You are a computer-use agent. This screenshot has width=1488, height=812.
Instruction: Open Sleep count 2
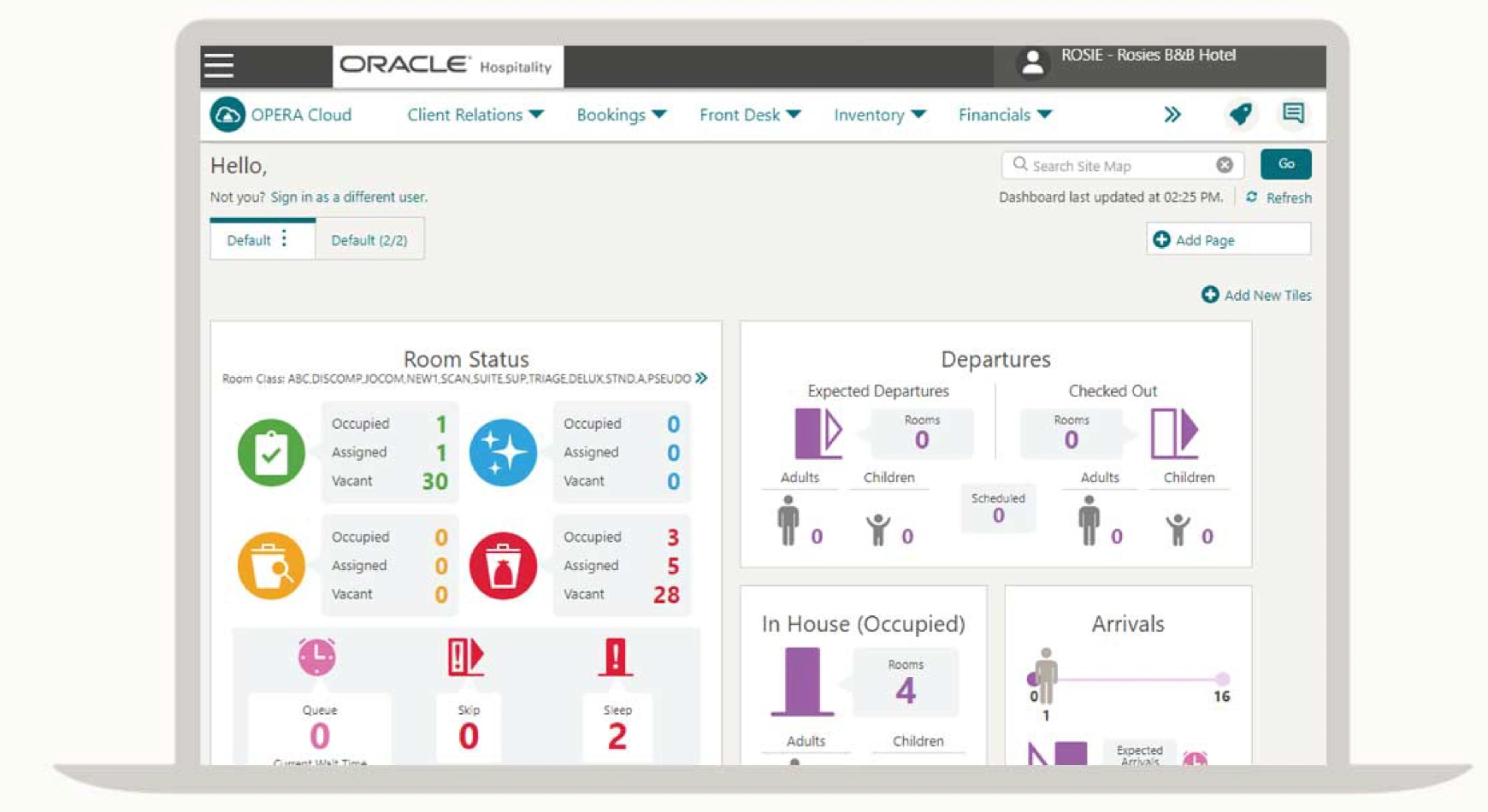tap(617, 735)
